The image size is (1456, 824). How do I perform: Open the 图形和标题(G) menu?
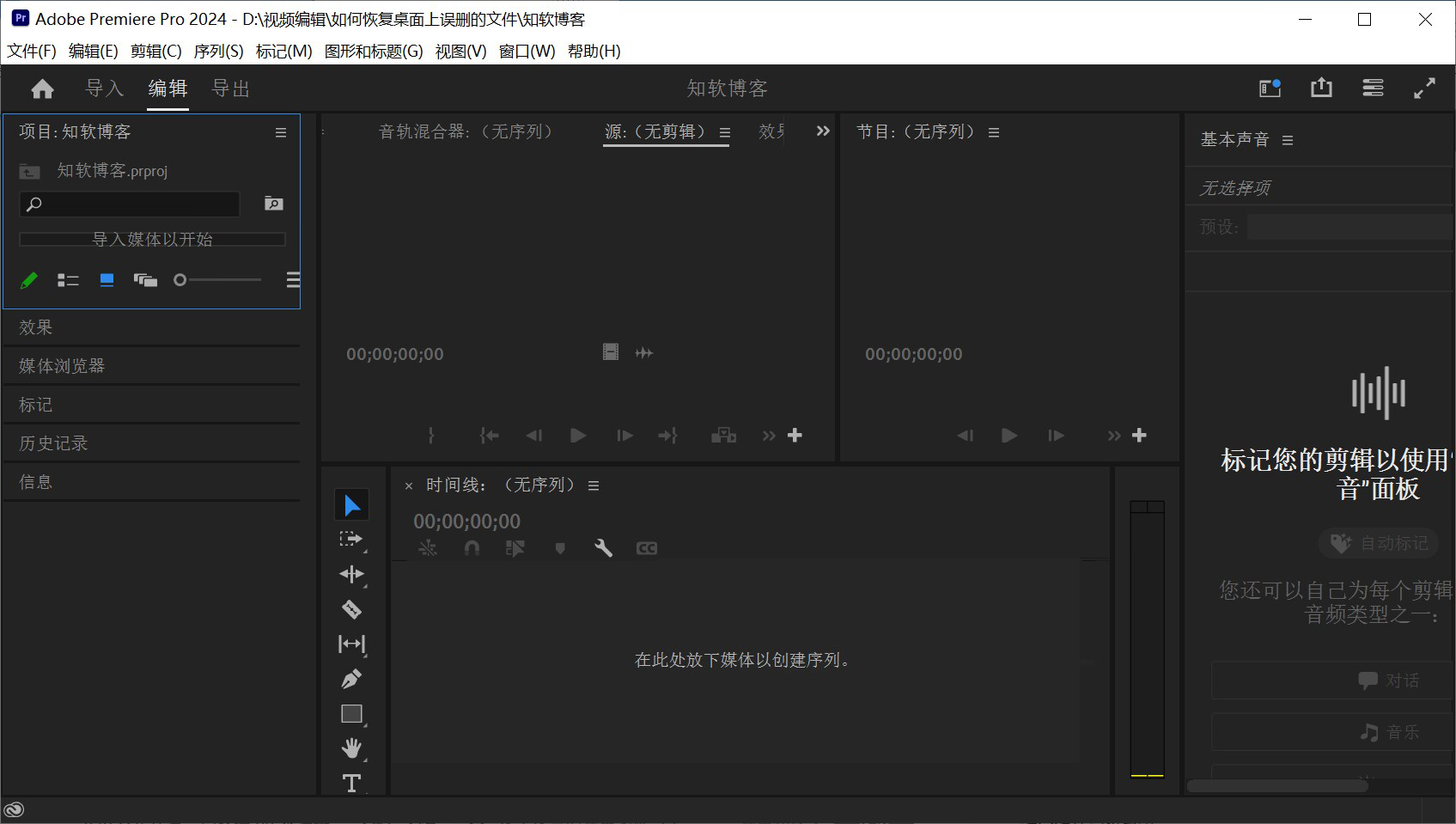pos(374,51)
